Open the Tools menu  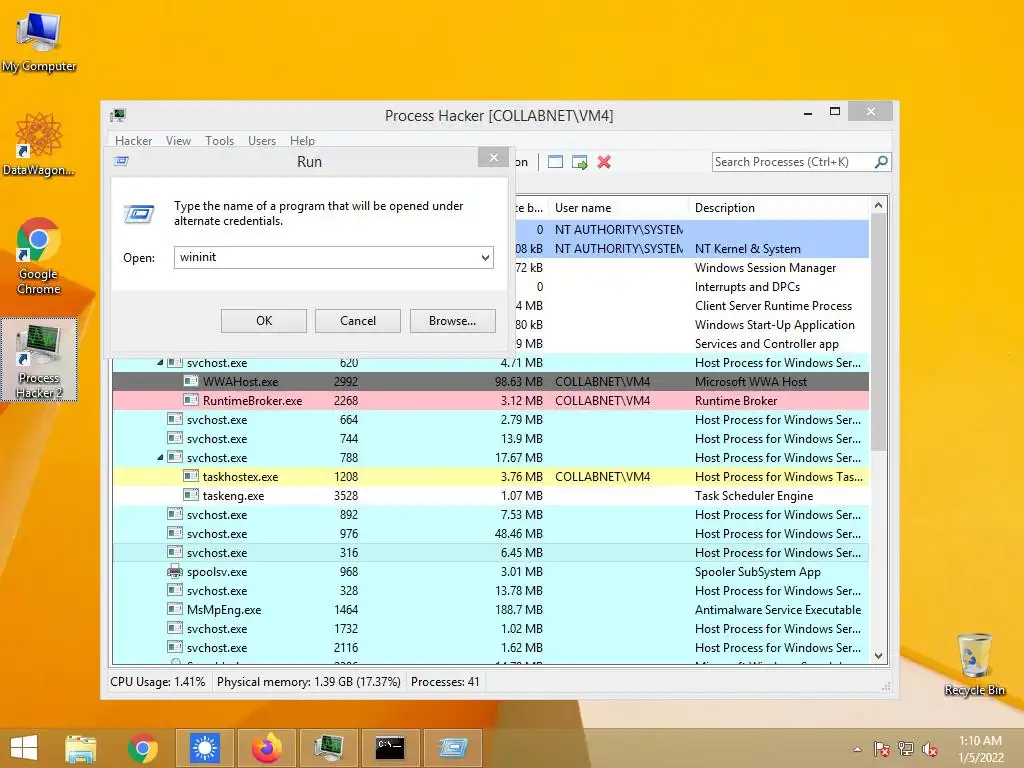(219, 140)
